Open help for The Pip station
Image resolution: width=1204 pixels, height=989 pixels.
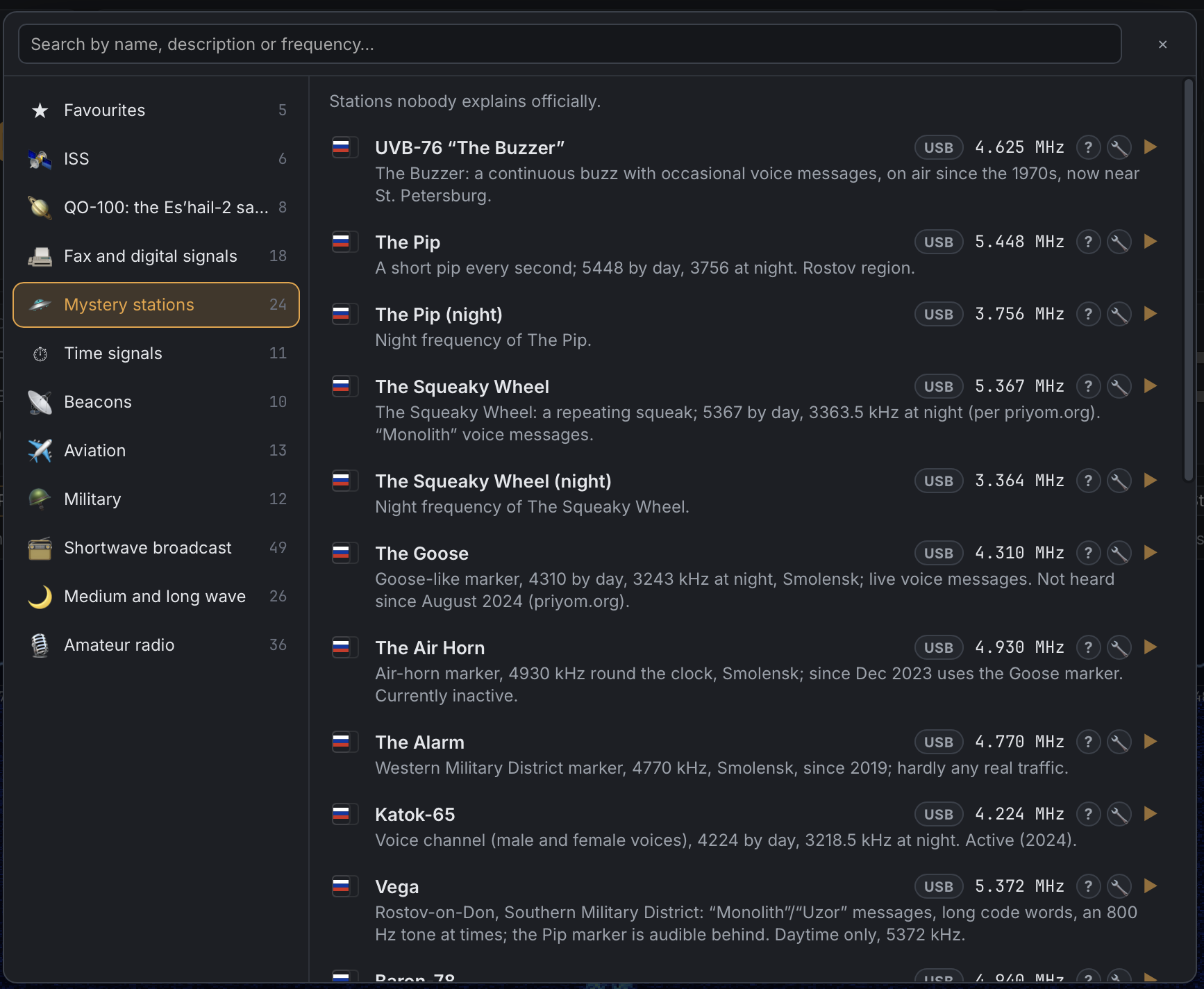1088,242
